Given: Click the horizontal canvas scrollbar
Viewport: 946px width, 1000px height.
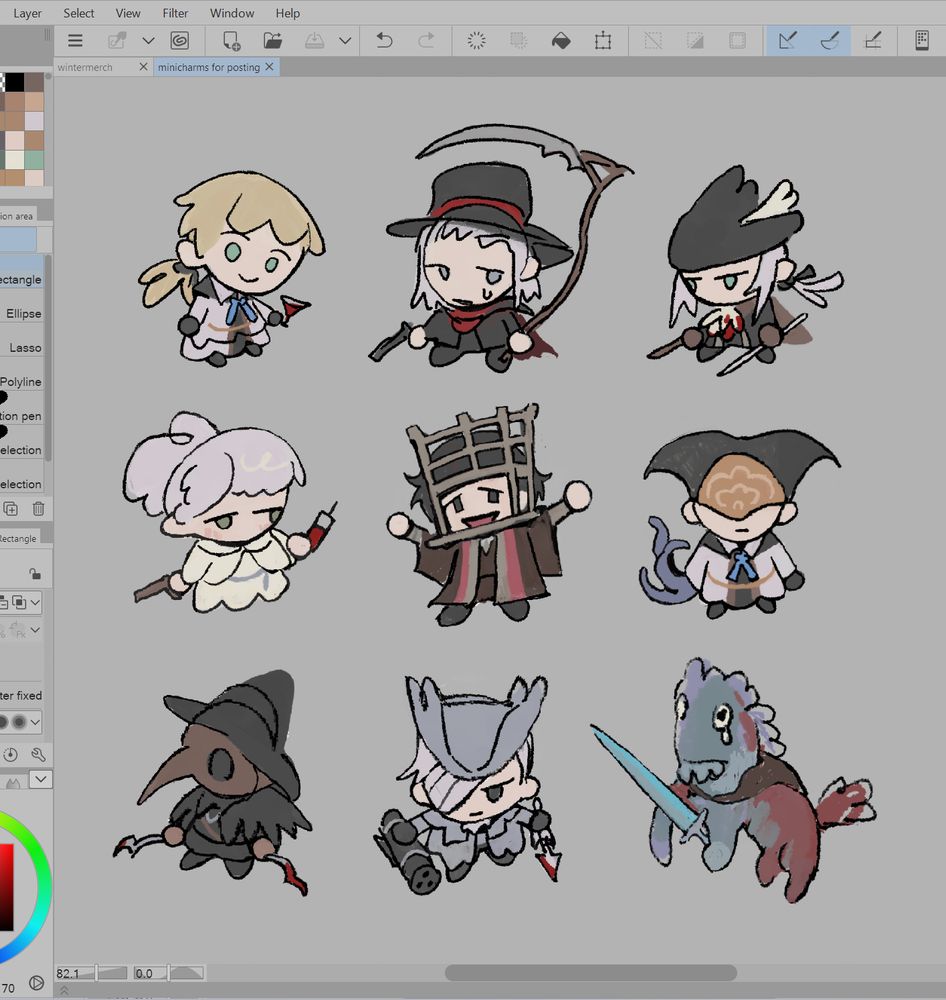Looking at the screenshot, I should [x=591, y=973].
